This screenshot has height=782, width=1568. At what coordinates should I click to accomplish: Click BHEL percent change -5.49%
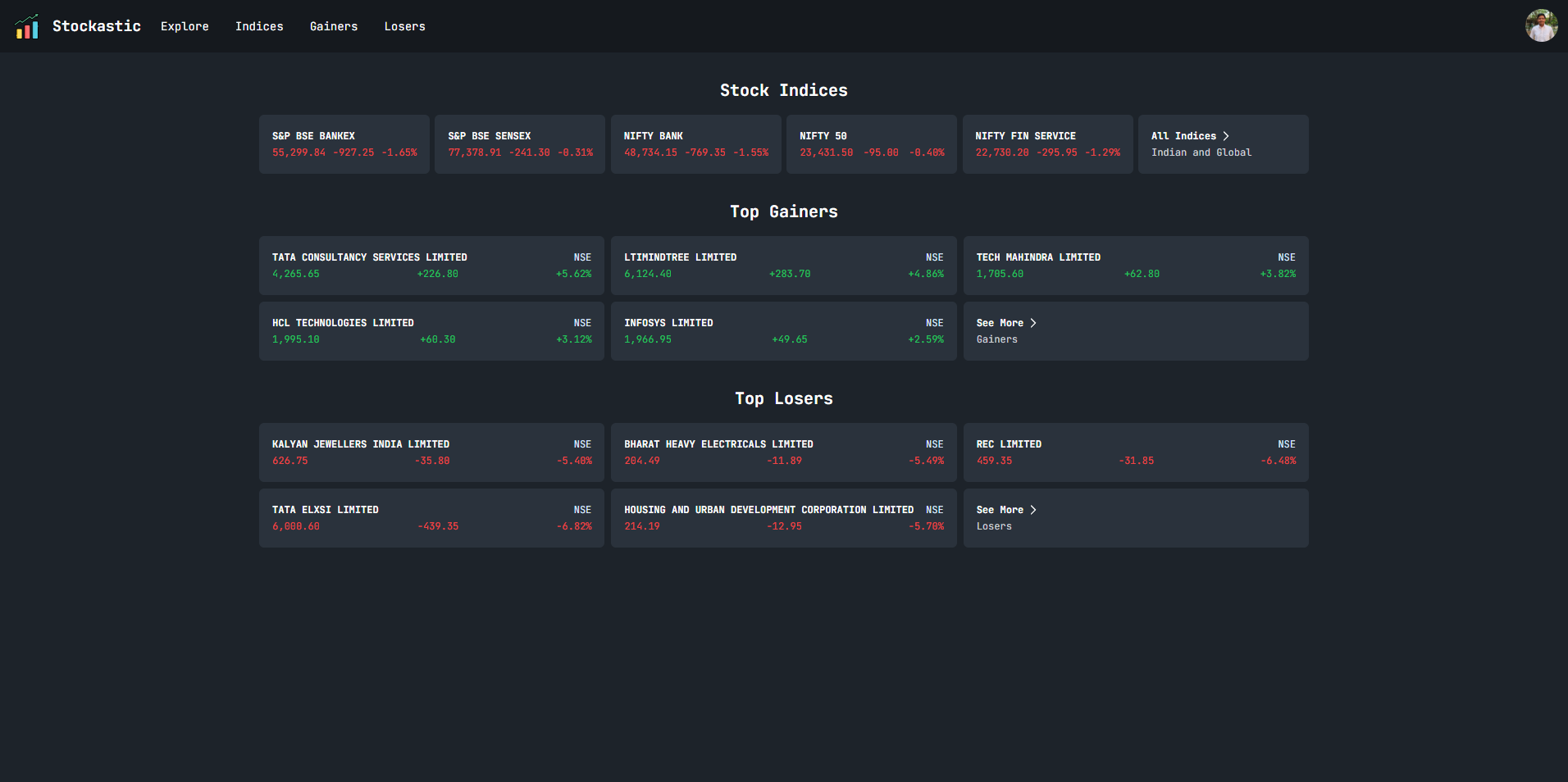(x=927, y=461)
